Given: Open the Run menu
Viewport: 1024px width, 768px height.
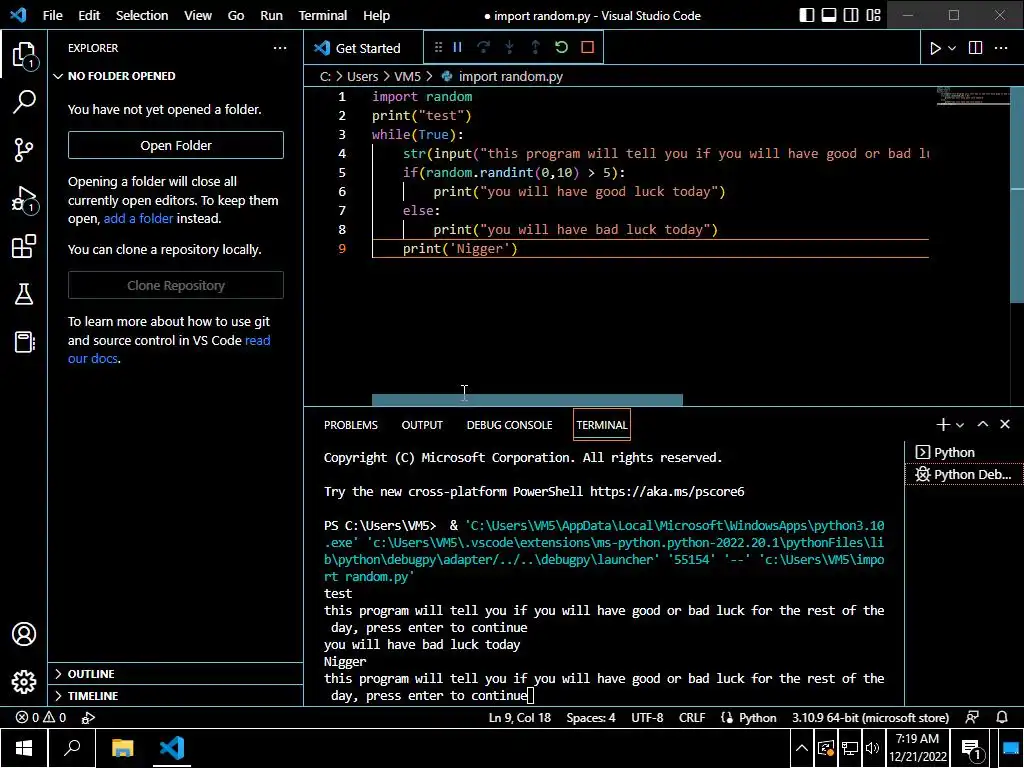Looking at the screenshot, I should pyautogui.click(x=272, y=15).
